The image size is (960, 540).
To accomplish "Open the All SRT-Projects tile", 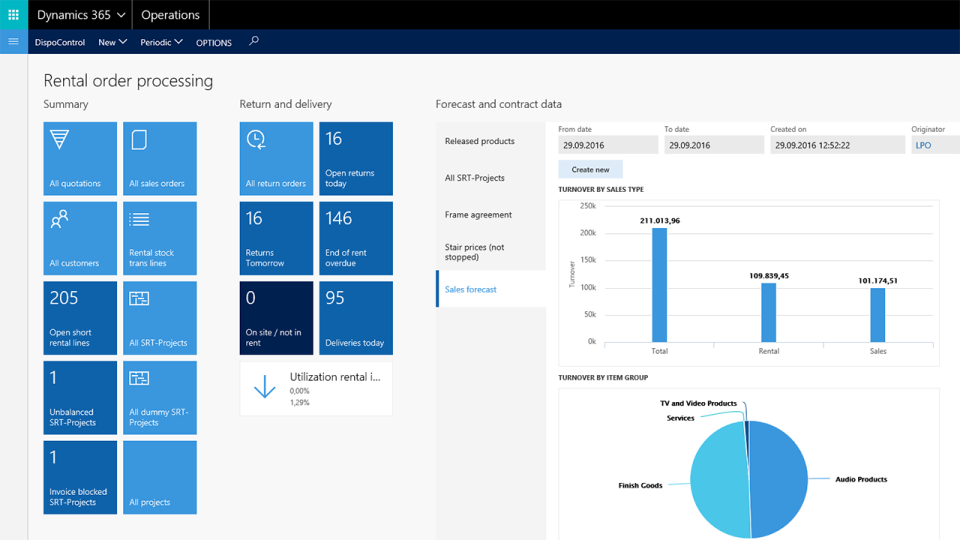I will (160, 318).
